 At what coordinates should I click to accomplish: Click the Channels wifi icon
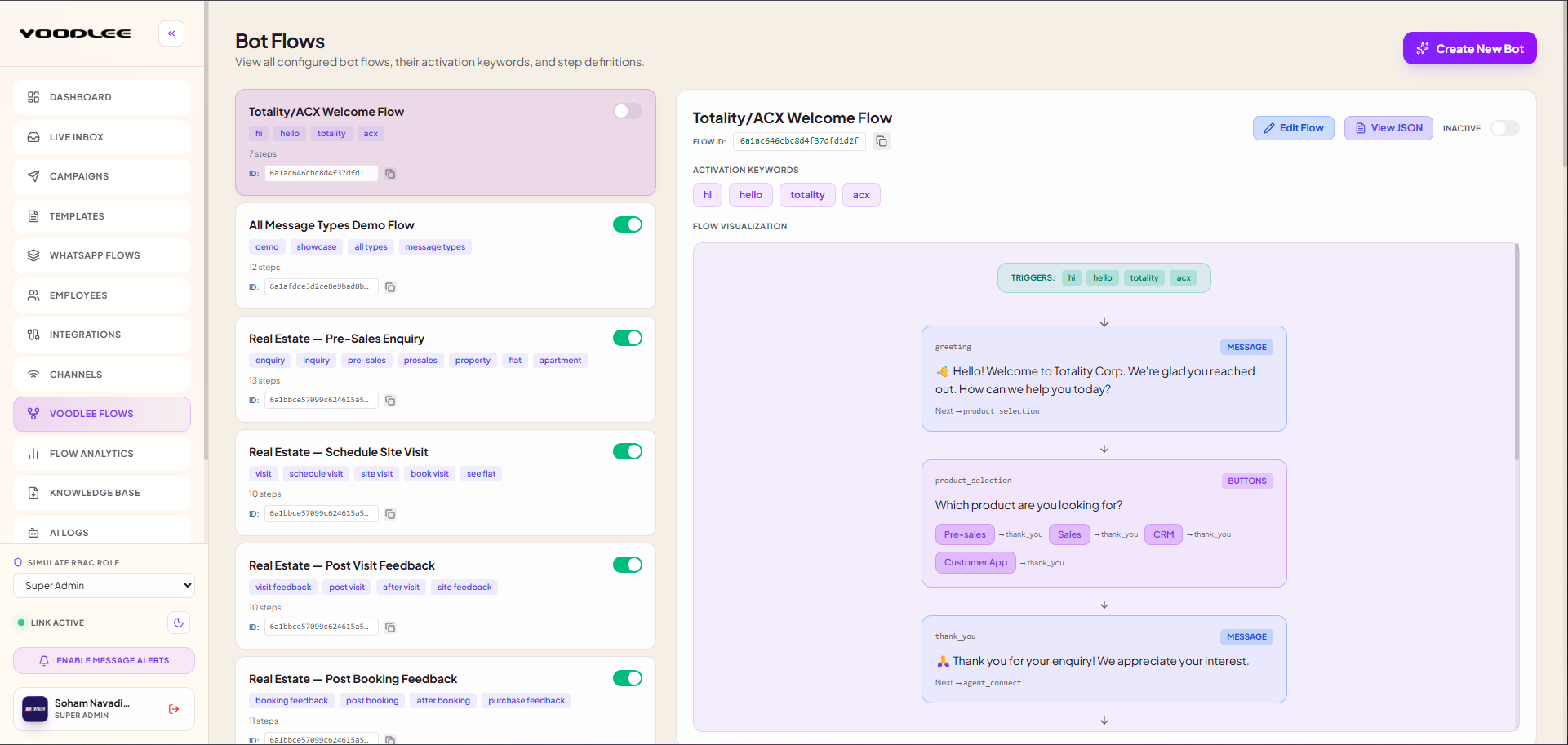(33, 375)
